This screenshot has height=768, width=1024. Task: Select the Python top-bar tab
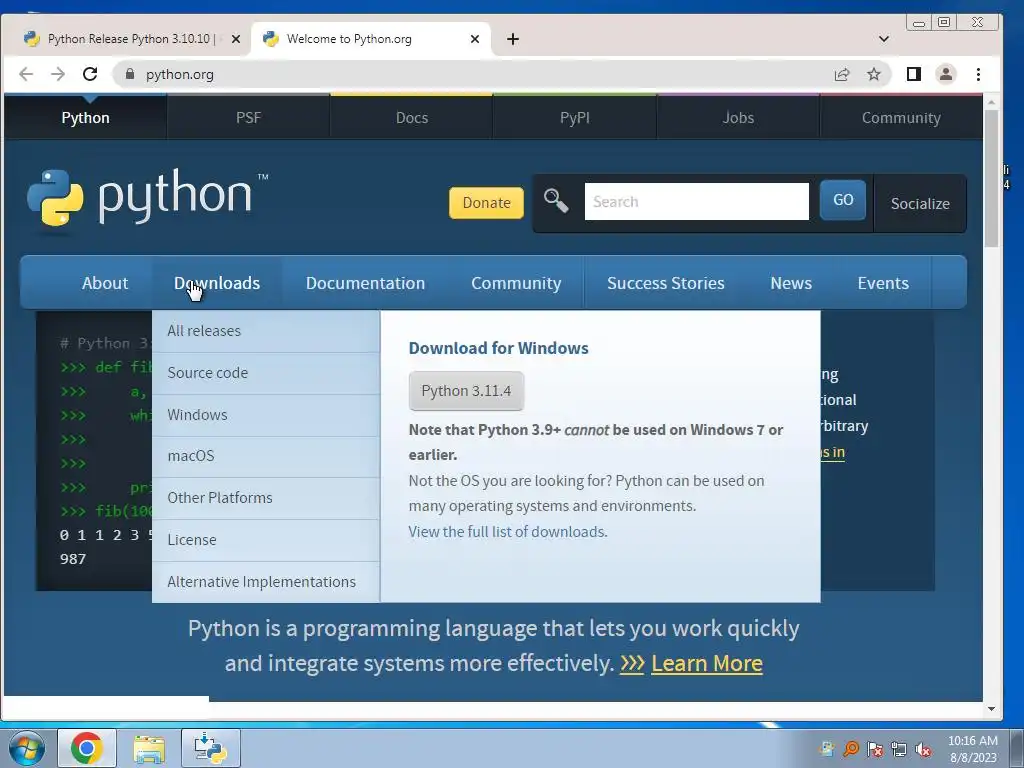(86, 118)
